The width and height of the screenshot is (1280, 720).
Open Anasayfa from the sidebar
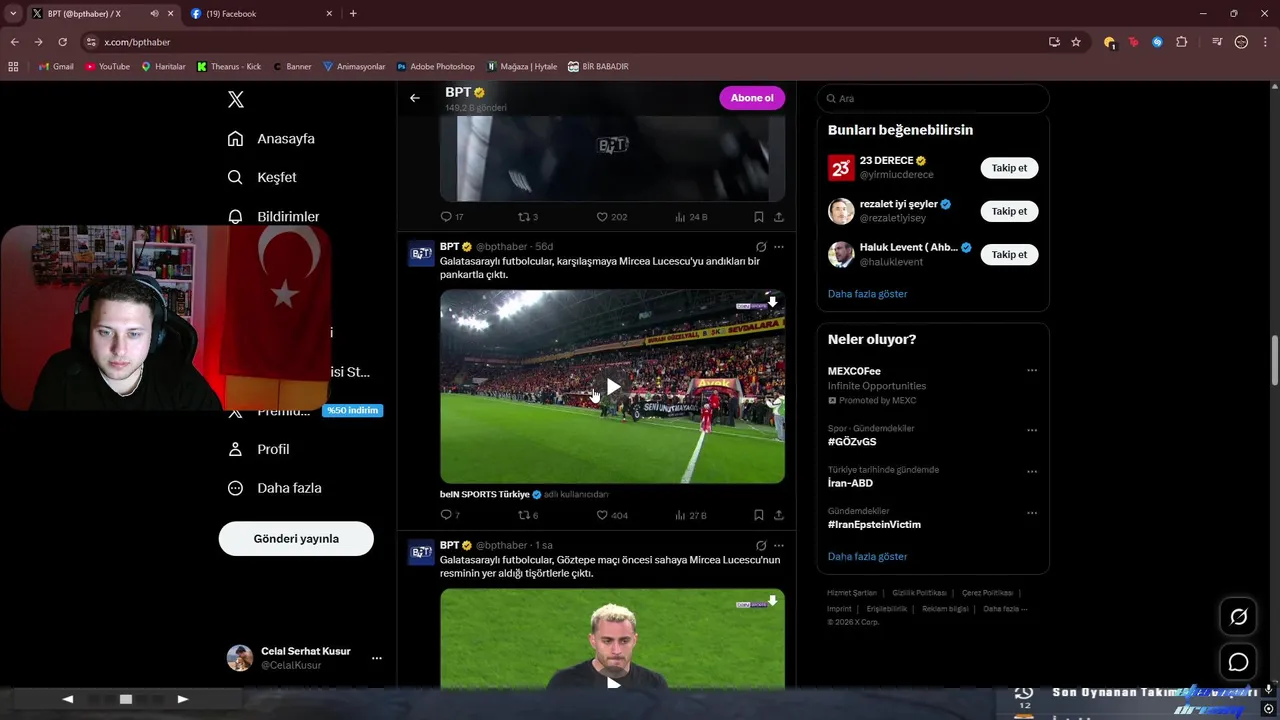(271, 139)
